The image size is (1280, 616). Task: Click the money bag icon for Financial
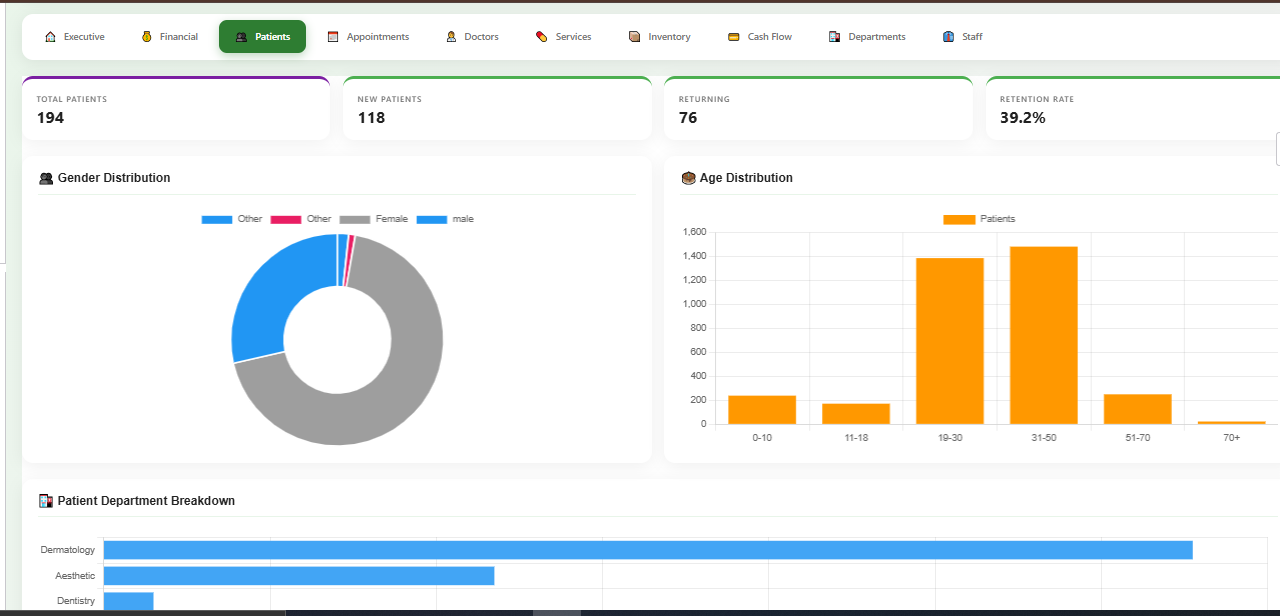click(146, 37)
